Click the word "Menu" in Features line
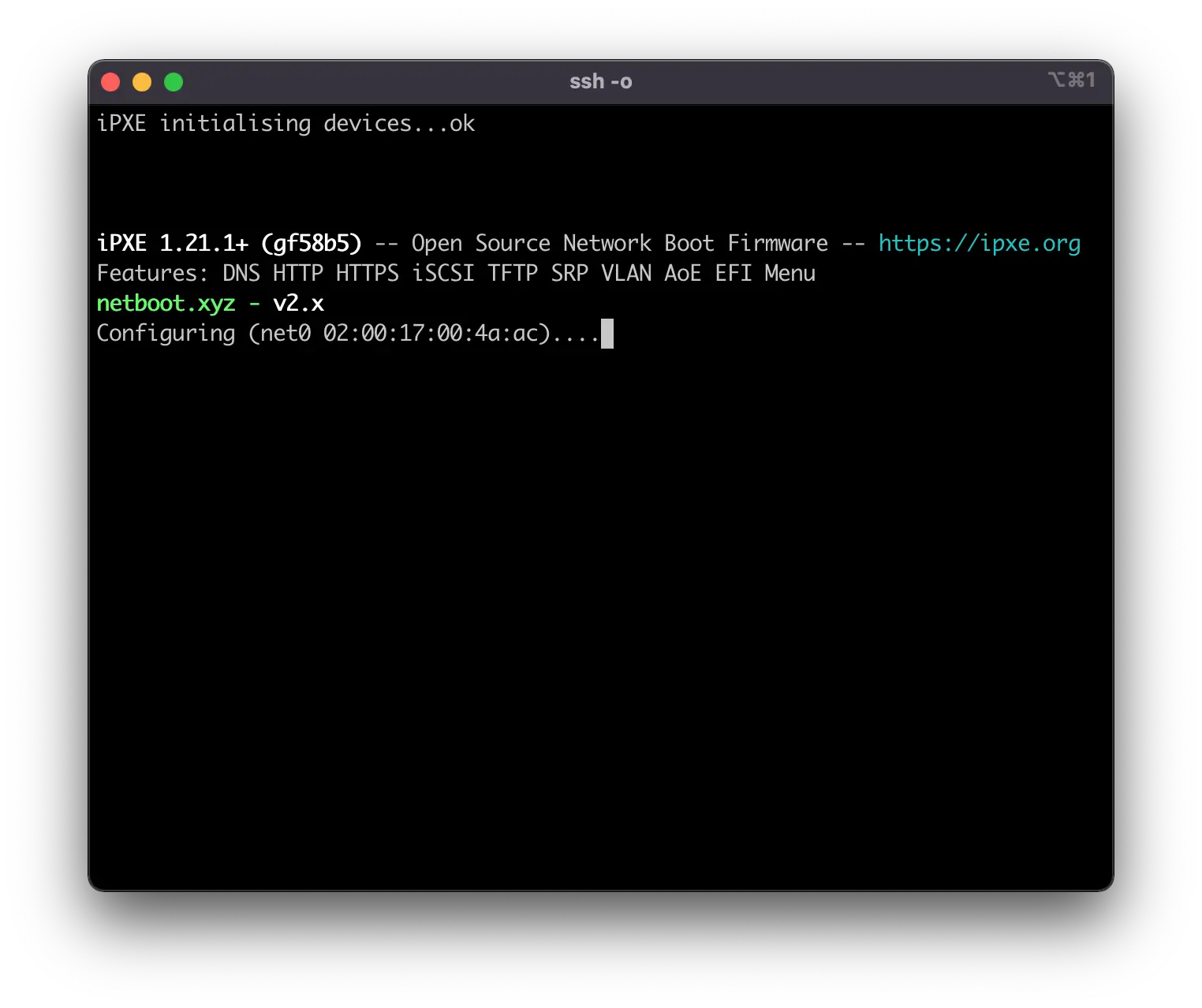Viewport: 1202px width, 1008px height. click(x=790, y=274)
